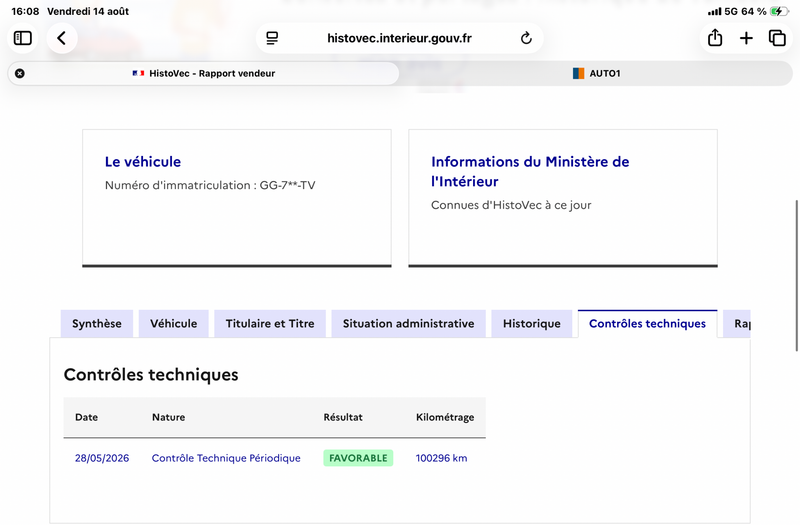The width and height of the screenshot is (800, 525).
Task: Click the green FAVORABLE badge
Action: click(x=358, y=458)
